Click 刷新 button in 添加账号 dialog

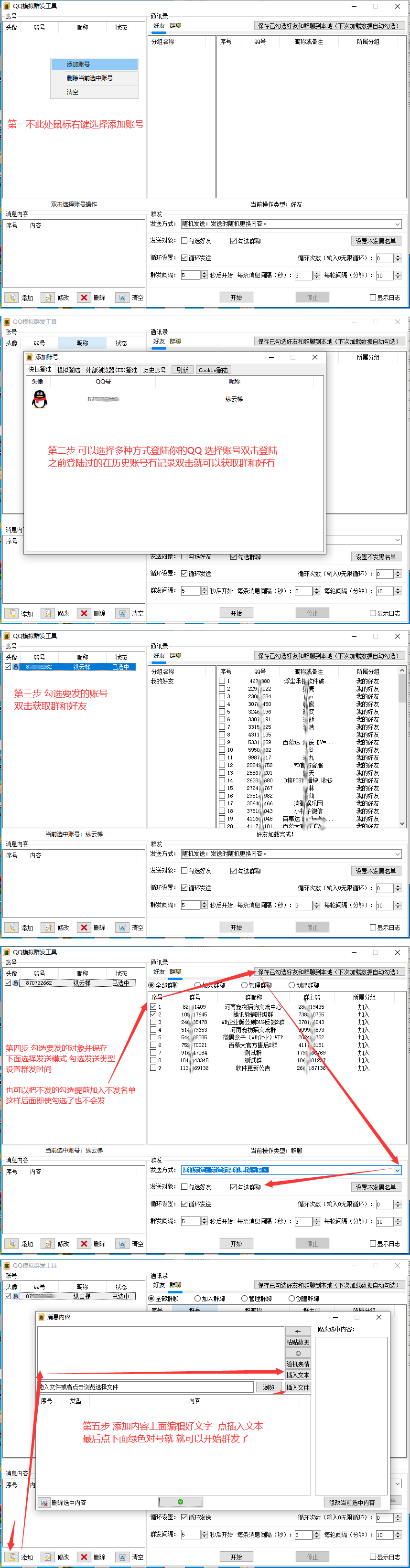click(182, 370)
